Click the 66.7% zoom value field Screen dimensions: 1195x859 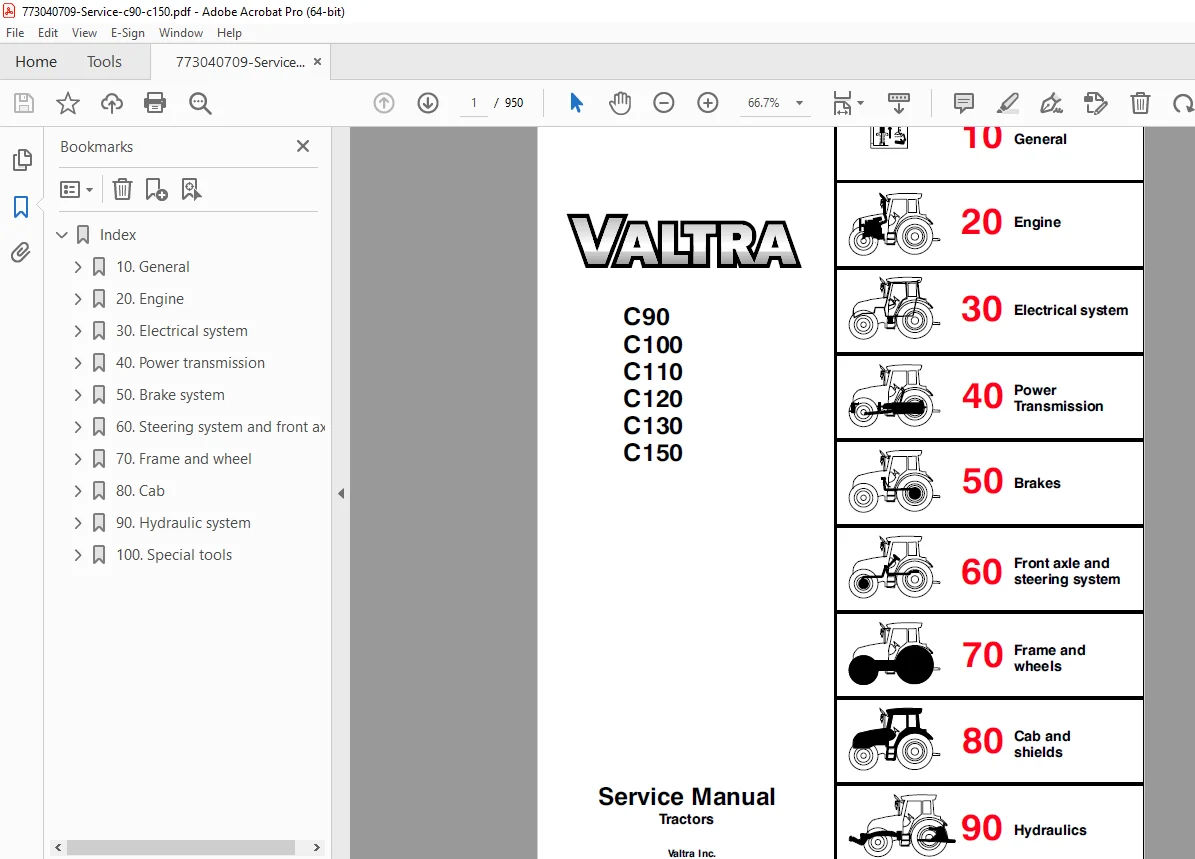764,103
